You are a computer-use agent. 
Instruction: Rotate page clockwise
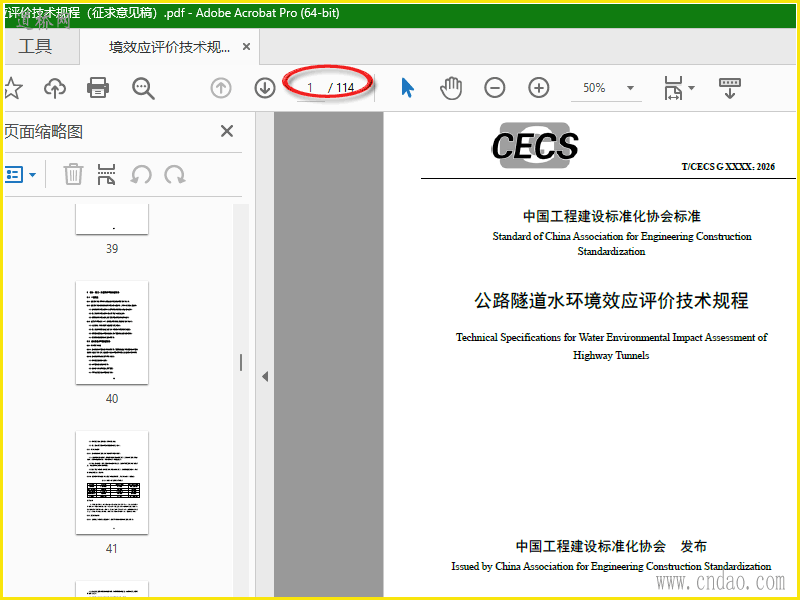coord(174,174)
